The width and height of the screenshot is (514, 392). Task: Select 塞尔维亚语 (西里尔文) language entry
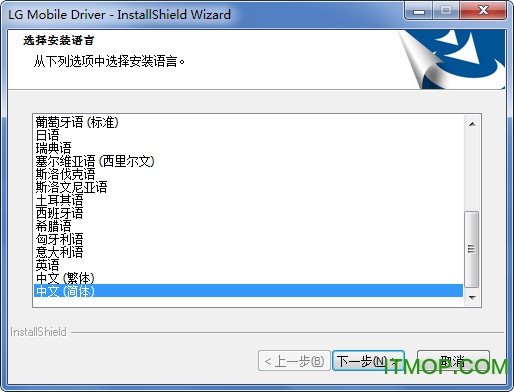(x=248, y=161)
